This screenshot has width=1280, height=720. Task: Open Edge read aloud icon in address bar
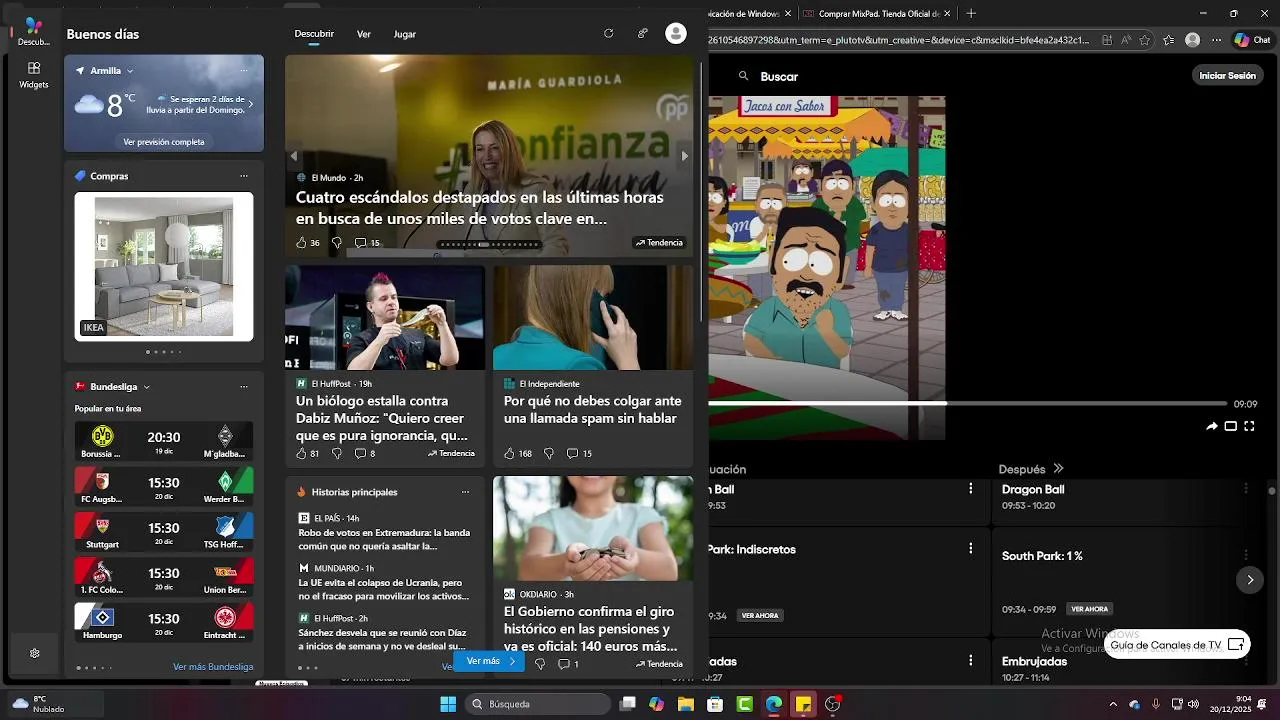pos(1125,40)
